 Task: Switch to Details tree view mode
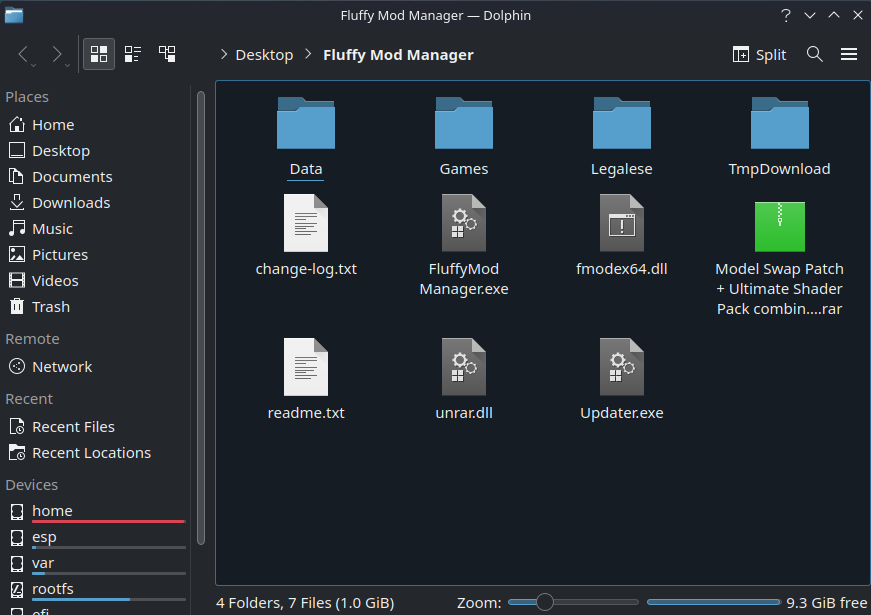[x=167, y=54]
